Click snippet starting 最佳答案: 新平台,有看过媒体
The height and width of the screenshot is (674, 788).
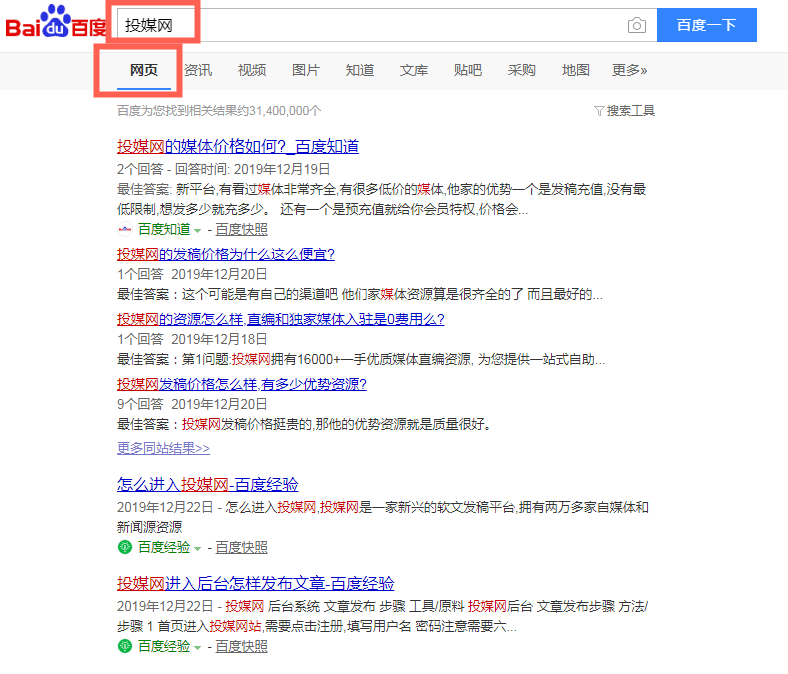coord(381,199)
